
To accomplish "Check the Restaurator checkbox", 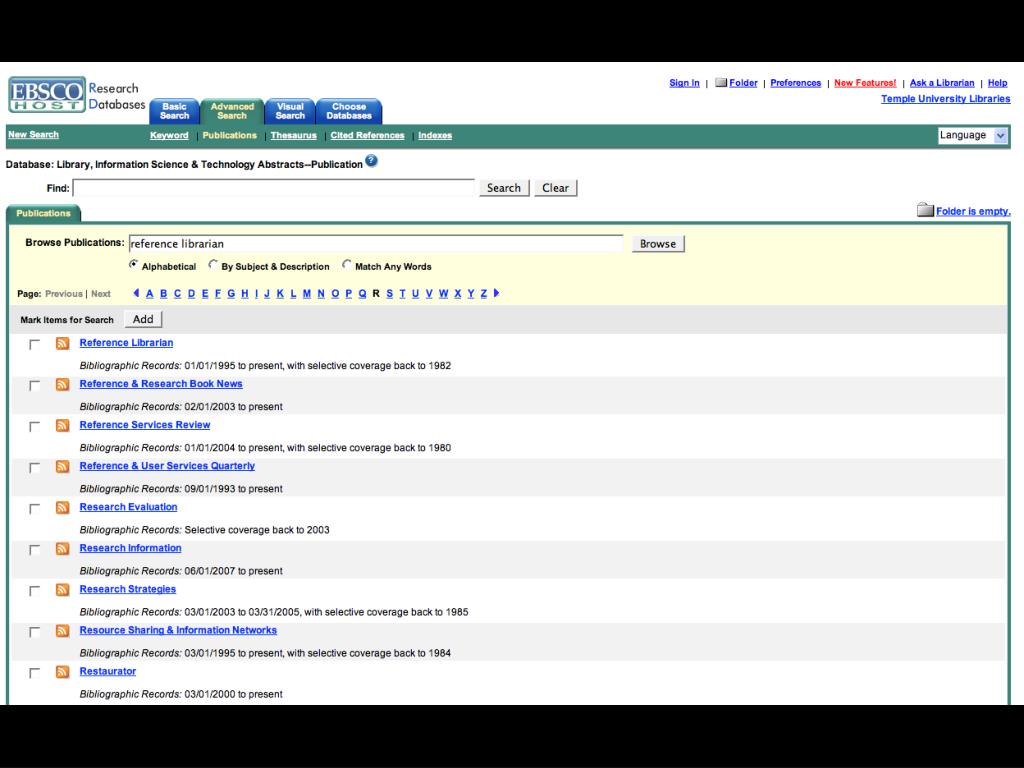I will tap(35, 673).
